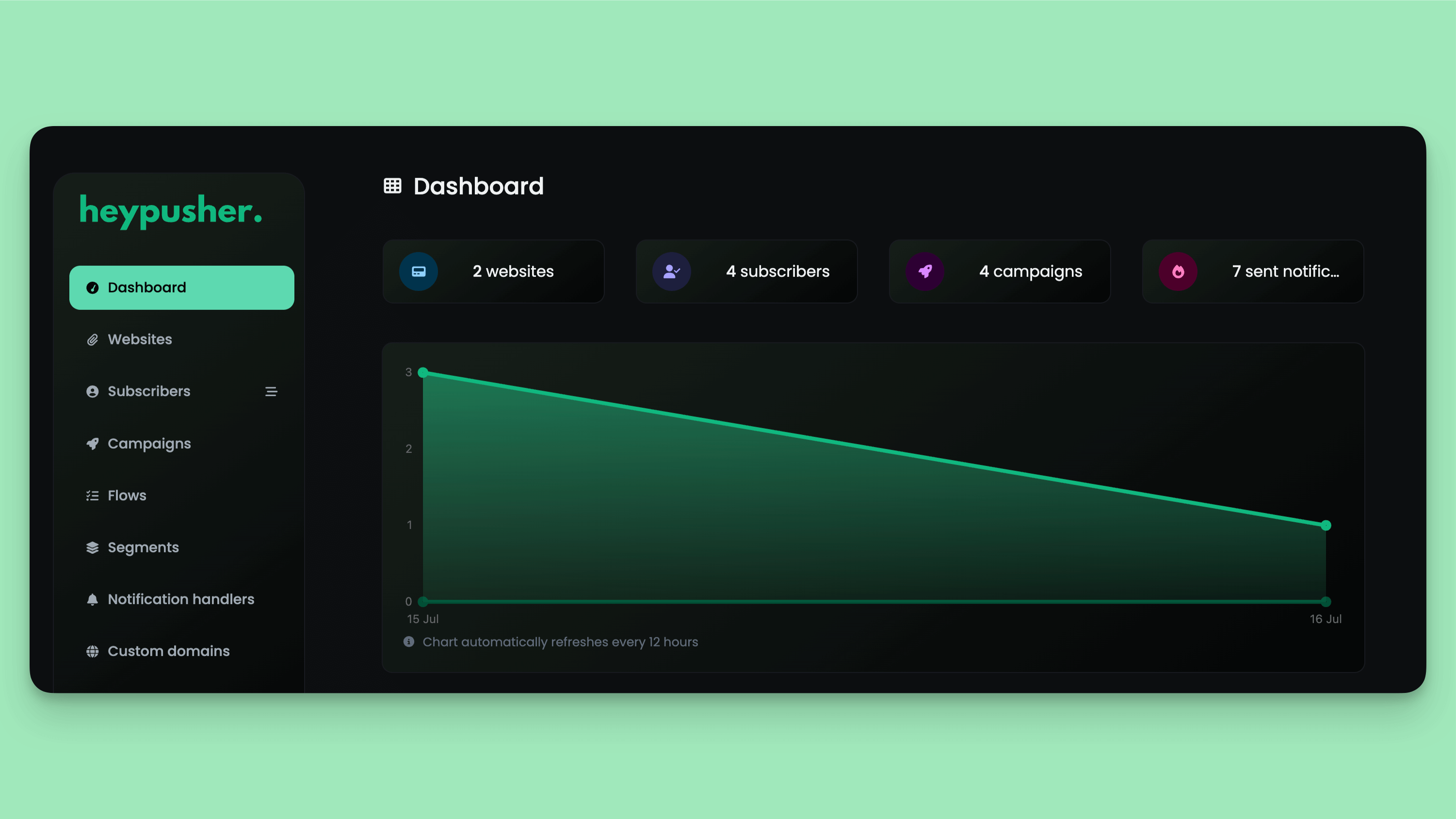
Task: Open the Subscribers section
Action: pyautogui.click(x=148, y=391)
